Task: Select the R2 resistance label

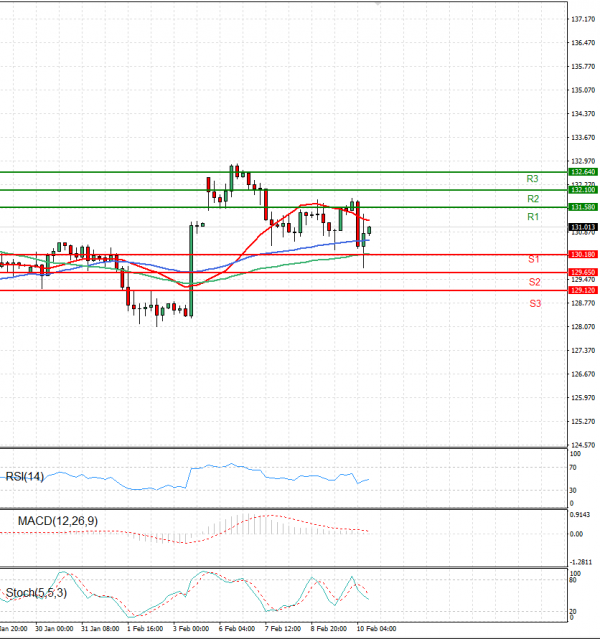Action: pyautogui.click(x=533, y=199)
